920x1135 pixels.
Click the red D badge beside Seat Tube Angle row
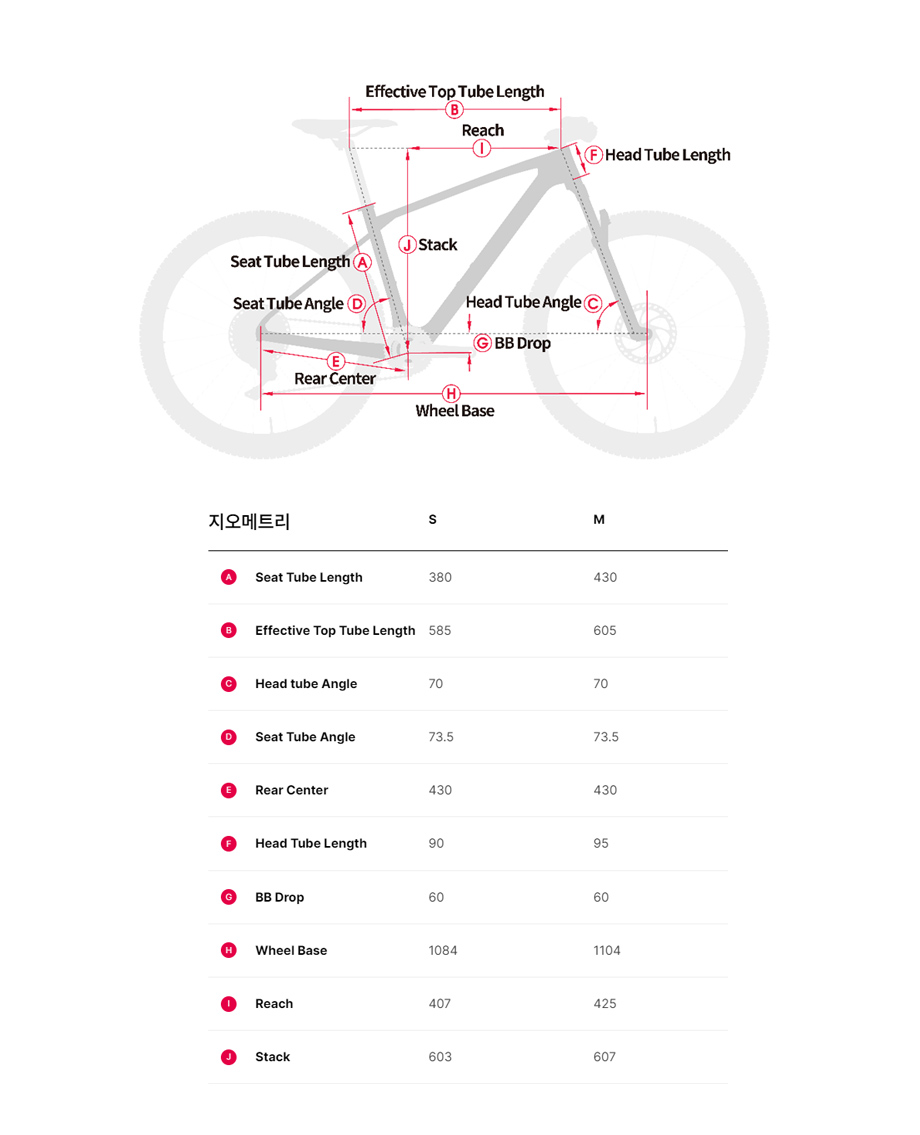[x=229, y=737]
